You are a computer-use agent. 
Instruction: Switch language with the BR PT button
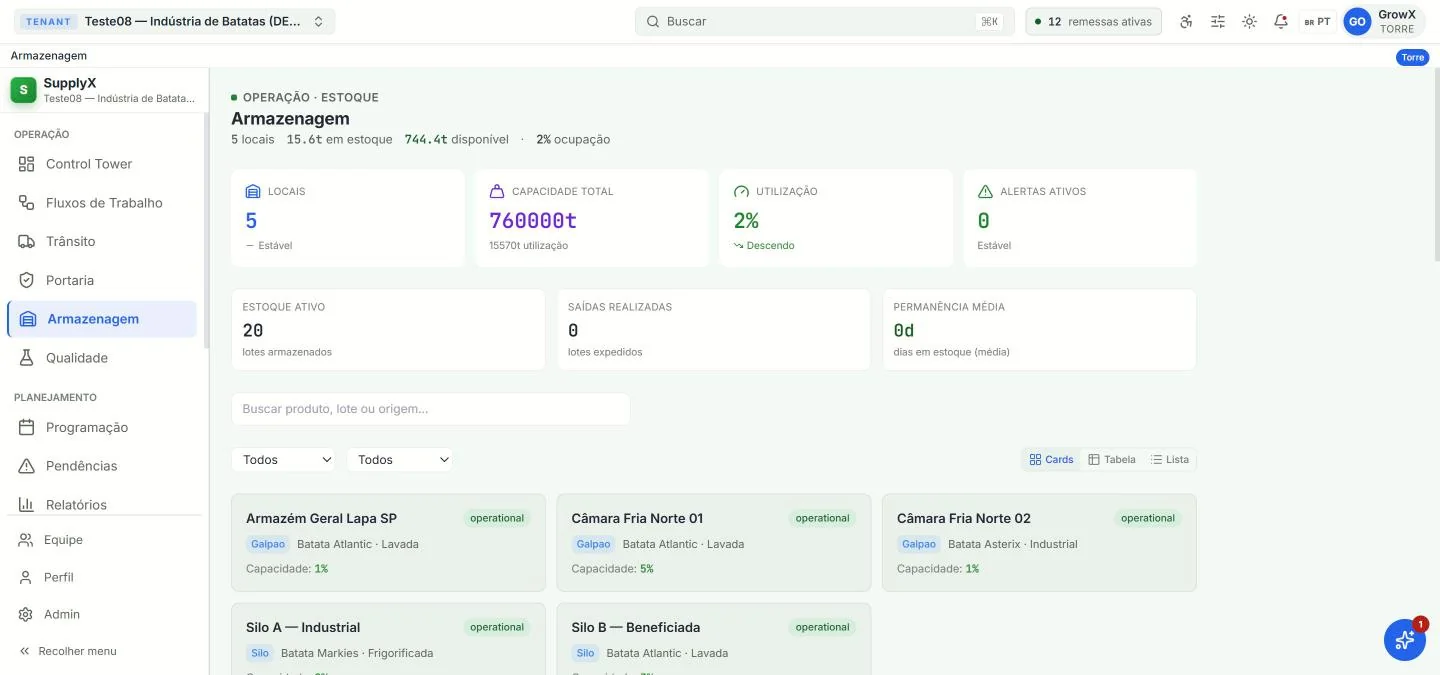pyautogui.click(x=1317, y=21)
